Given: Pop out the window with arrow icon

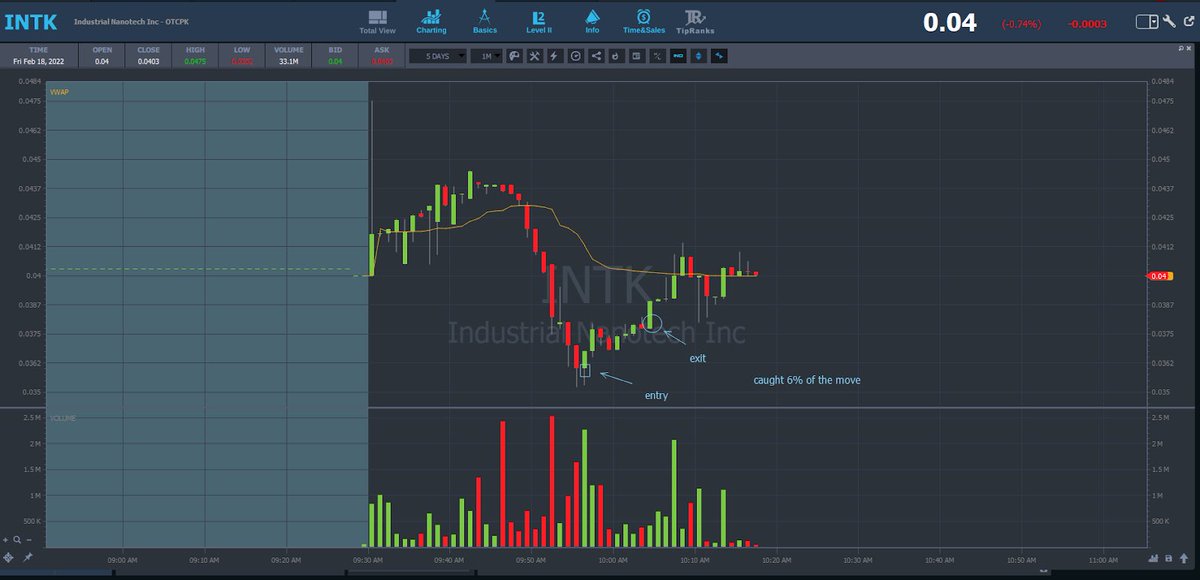Looking at the screenshot, I should tap(1189, 21).
